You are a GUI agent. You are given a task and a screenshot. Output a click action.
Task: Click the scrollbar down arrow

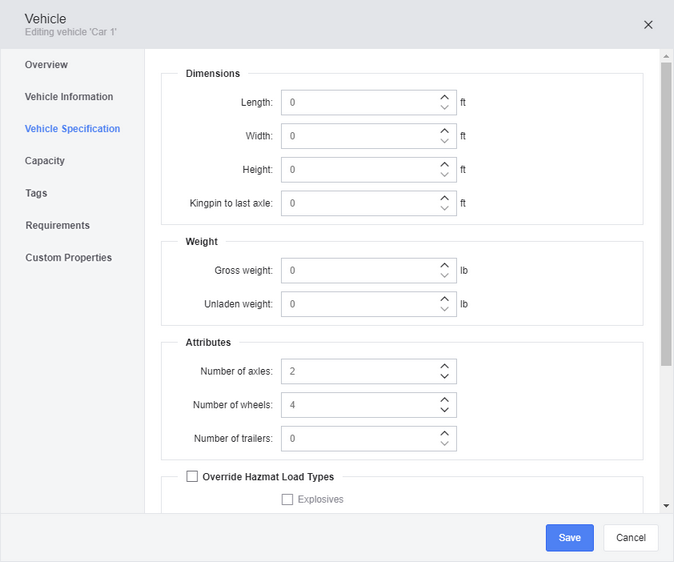coord(666,506)
